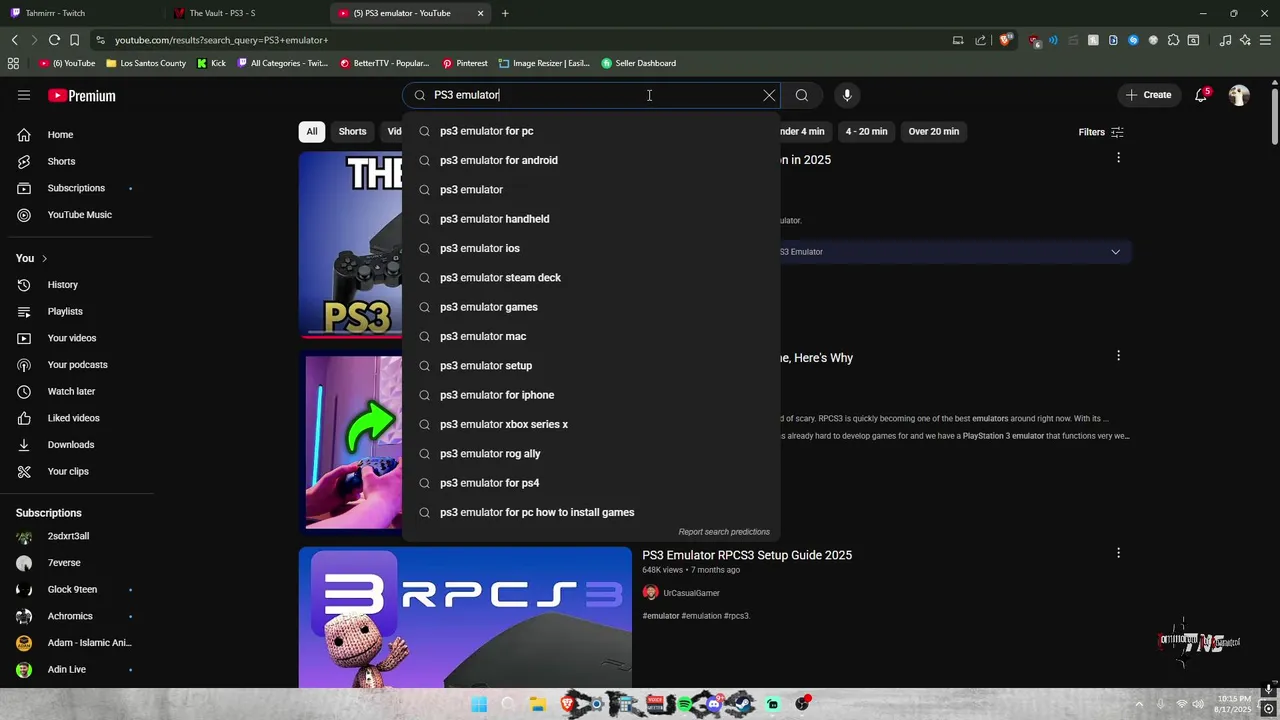Click the YouTube Premium logo
The width and height of the screenshot is (1280, 720).
[x=82, y=96]
